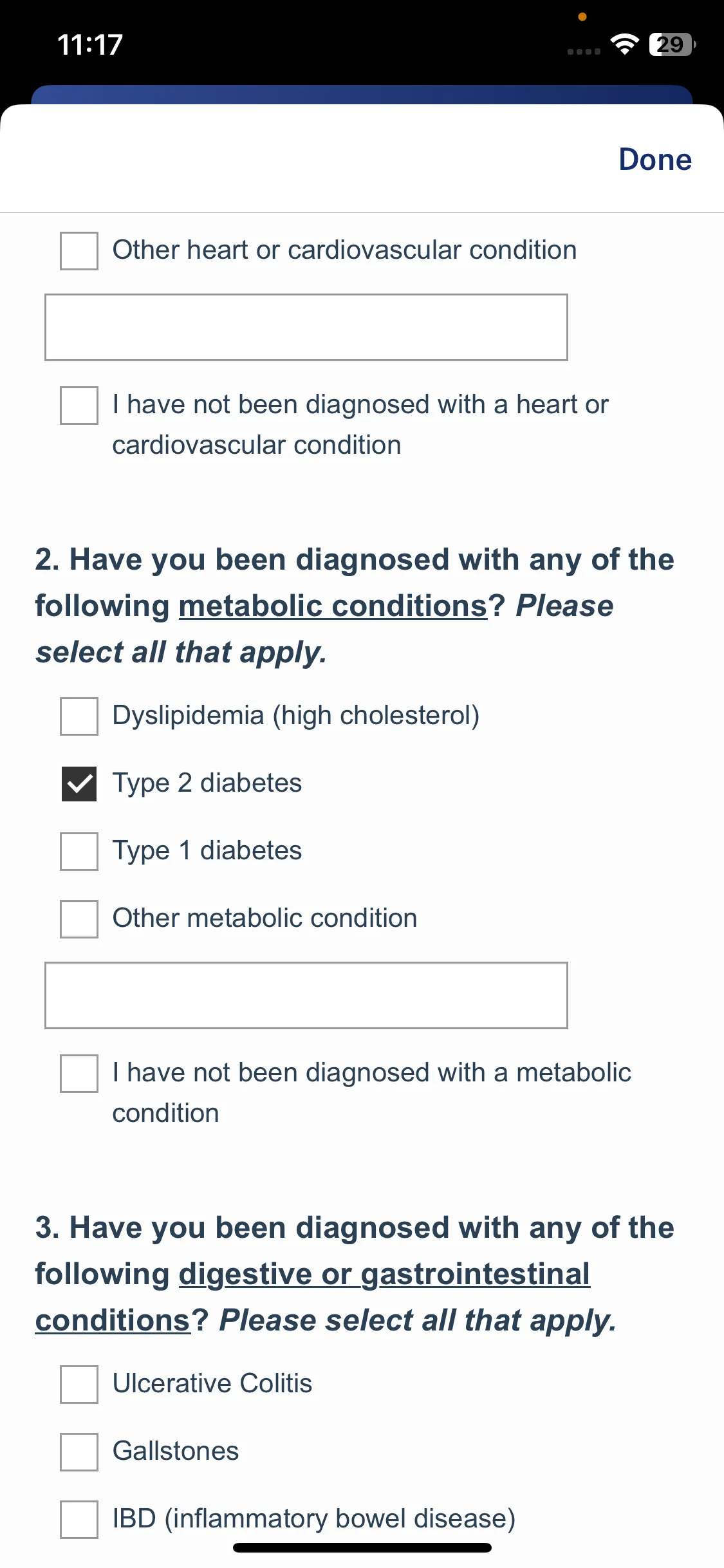Viewport: 724px width, 1568px height.
Task: Focus the heart condition text field
Action: point(306,328)
